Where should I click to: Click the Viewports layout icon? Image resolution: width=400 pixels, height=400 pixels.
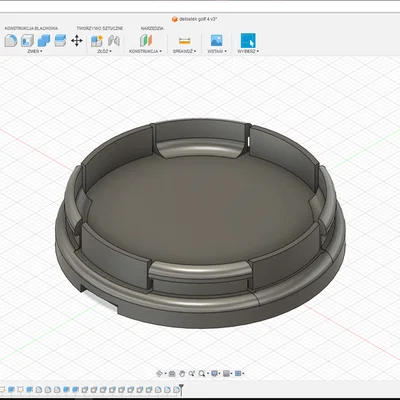[x=238, y=373]
